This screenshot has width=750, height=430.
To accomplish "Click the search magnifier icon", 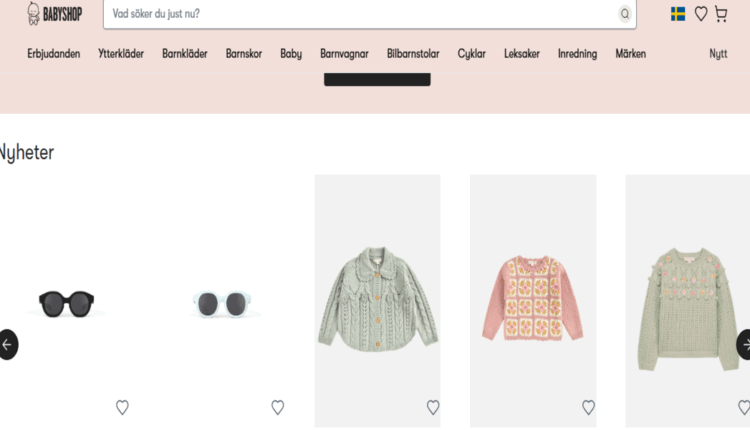I will pos(625,14).
